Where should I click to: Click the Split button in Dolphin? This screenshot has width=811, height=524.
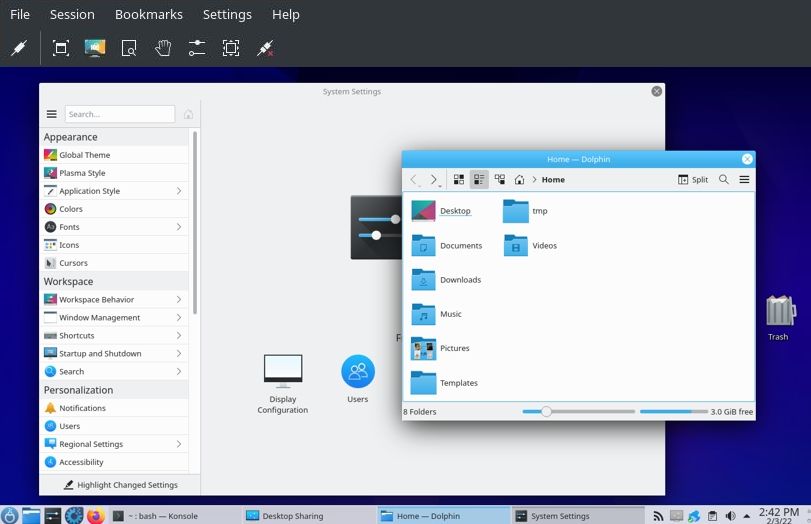[693, 180]
